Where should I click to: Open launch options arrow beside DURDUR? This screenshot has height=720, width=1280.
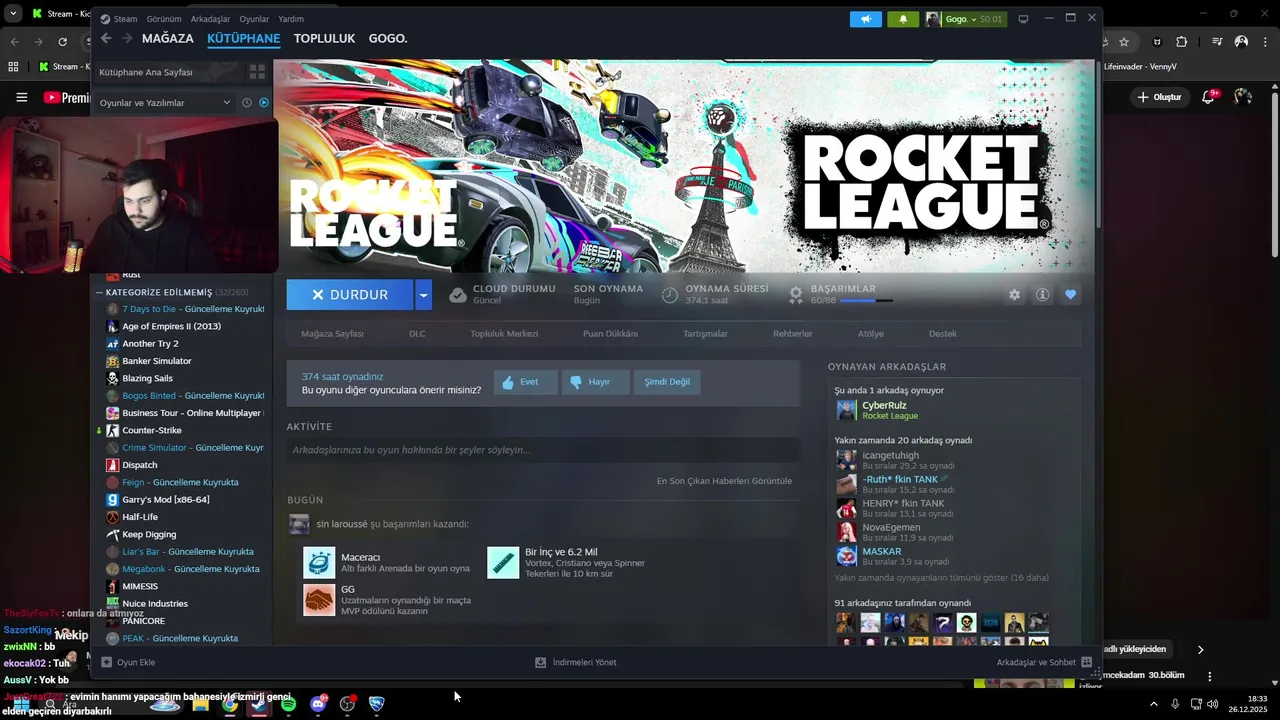click(x=424, y=295)
